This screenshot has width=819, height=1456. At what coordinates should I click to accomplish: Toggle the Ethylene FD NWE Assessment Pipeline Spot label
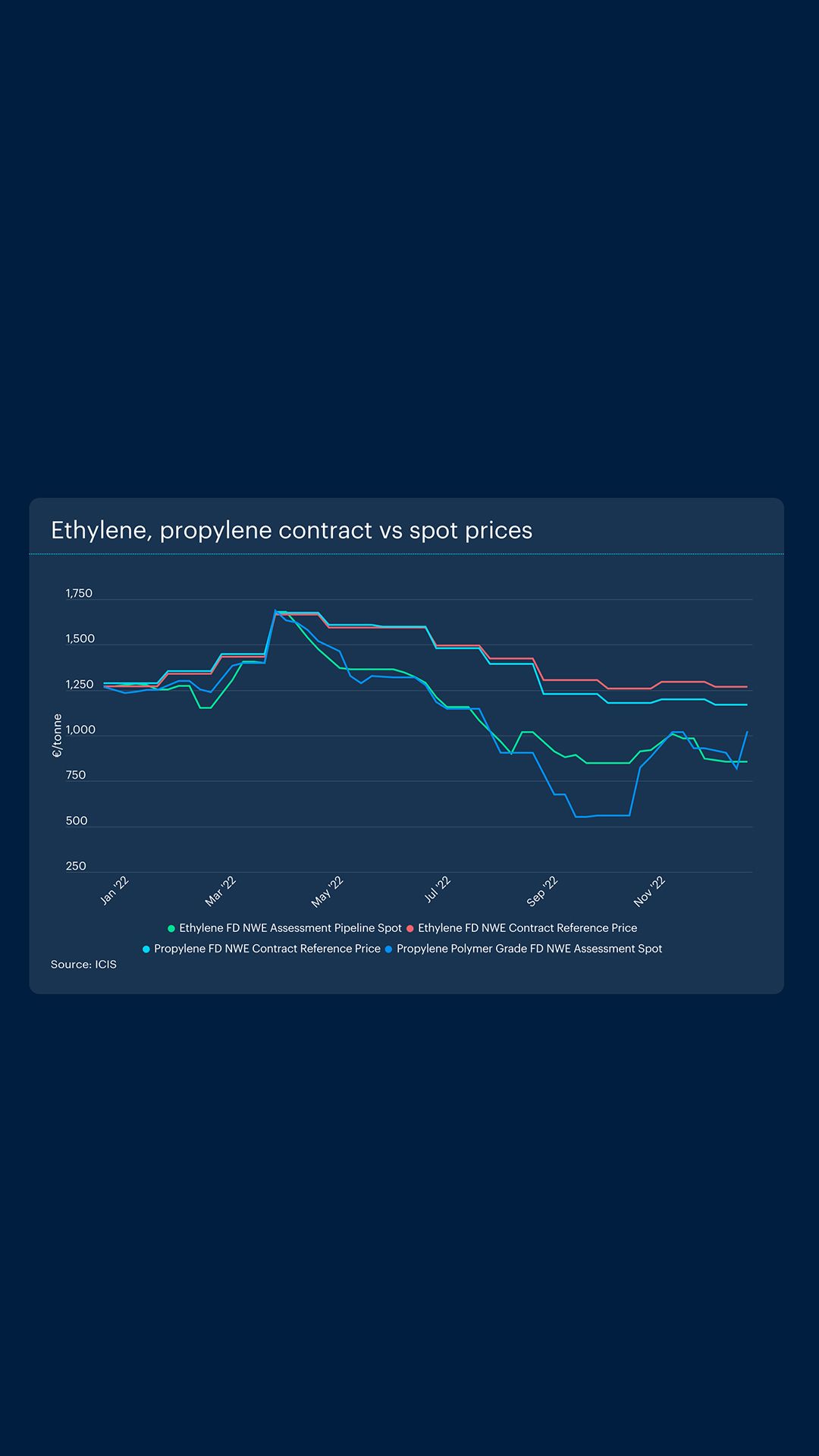coord(290,928)
